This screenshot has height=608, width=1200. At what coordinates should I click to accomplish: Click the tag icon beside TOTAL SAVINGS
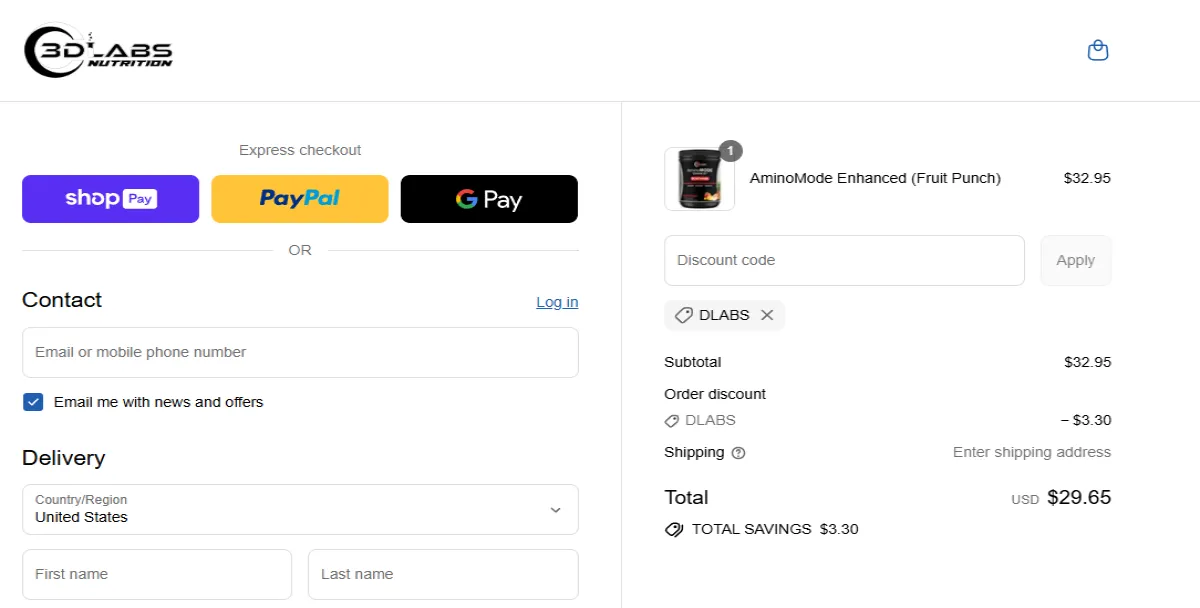pyautogui.click(x=674, y=529)
